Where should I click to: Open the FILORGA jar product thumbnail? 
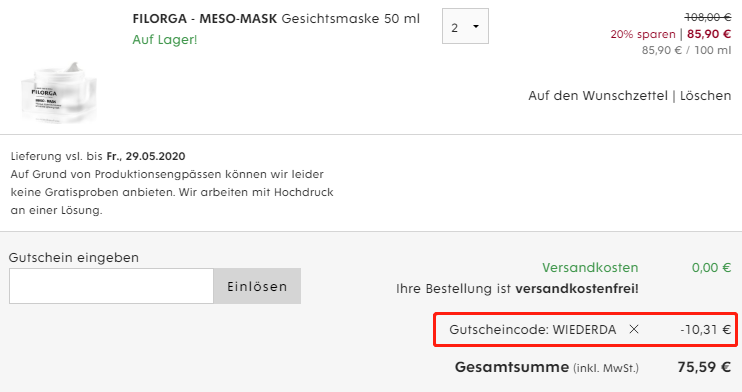coord(59,93)
